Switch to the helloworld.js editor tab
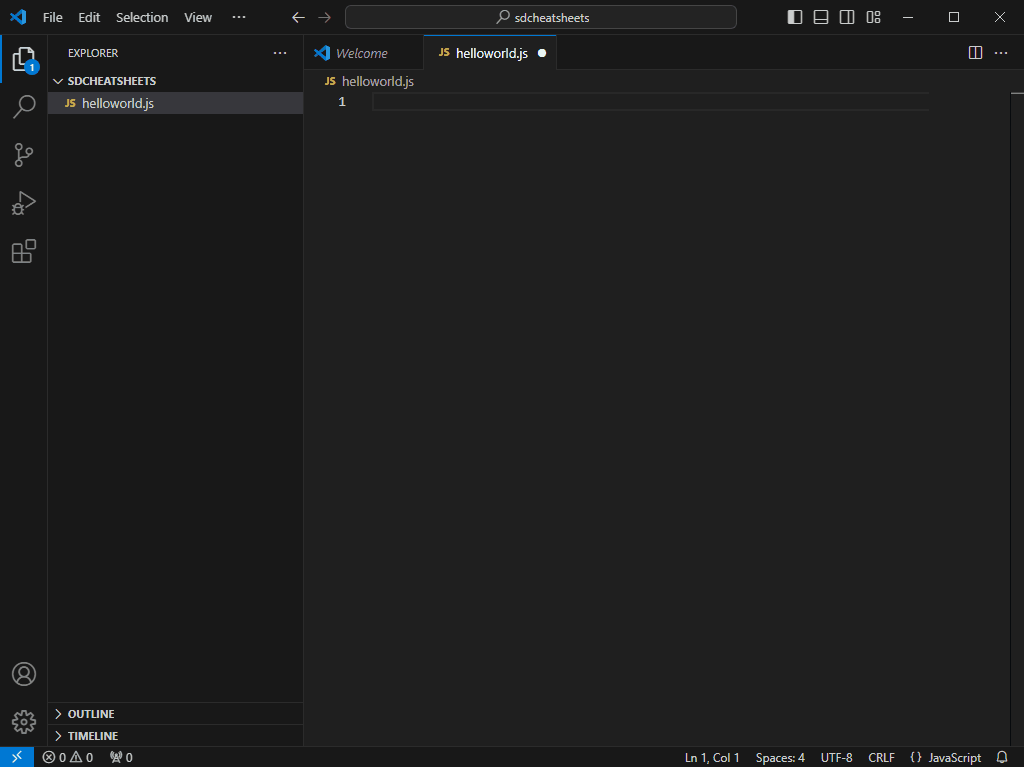 [x=491, y=53]
